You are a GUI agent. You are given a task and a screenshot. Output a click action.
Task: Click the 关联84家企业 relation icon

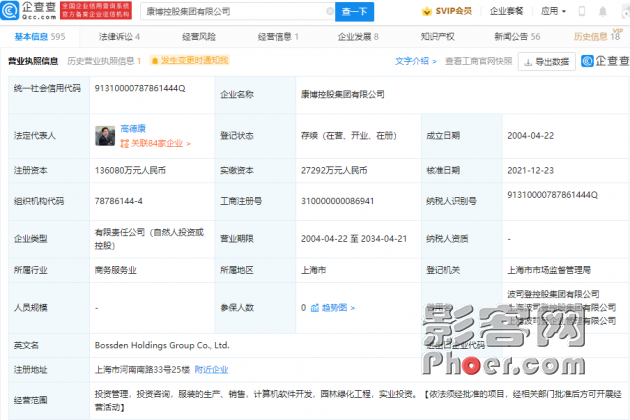[x=125, y=143]
